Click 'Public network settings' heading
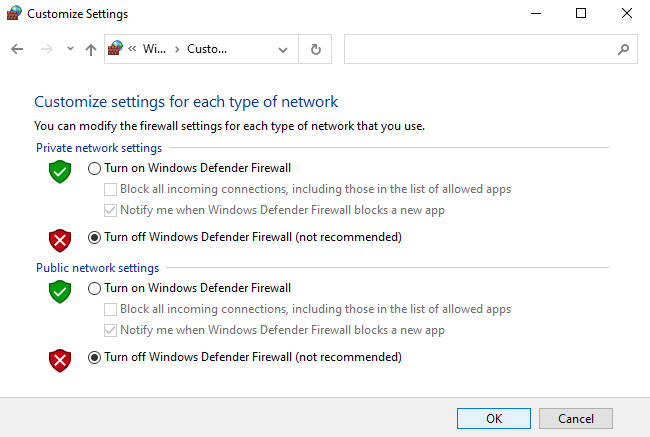 97,268
